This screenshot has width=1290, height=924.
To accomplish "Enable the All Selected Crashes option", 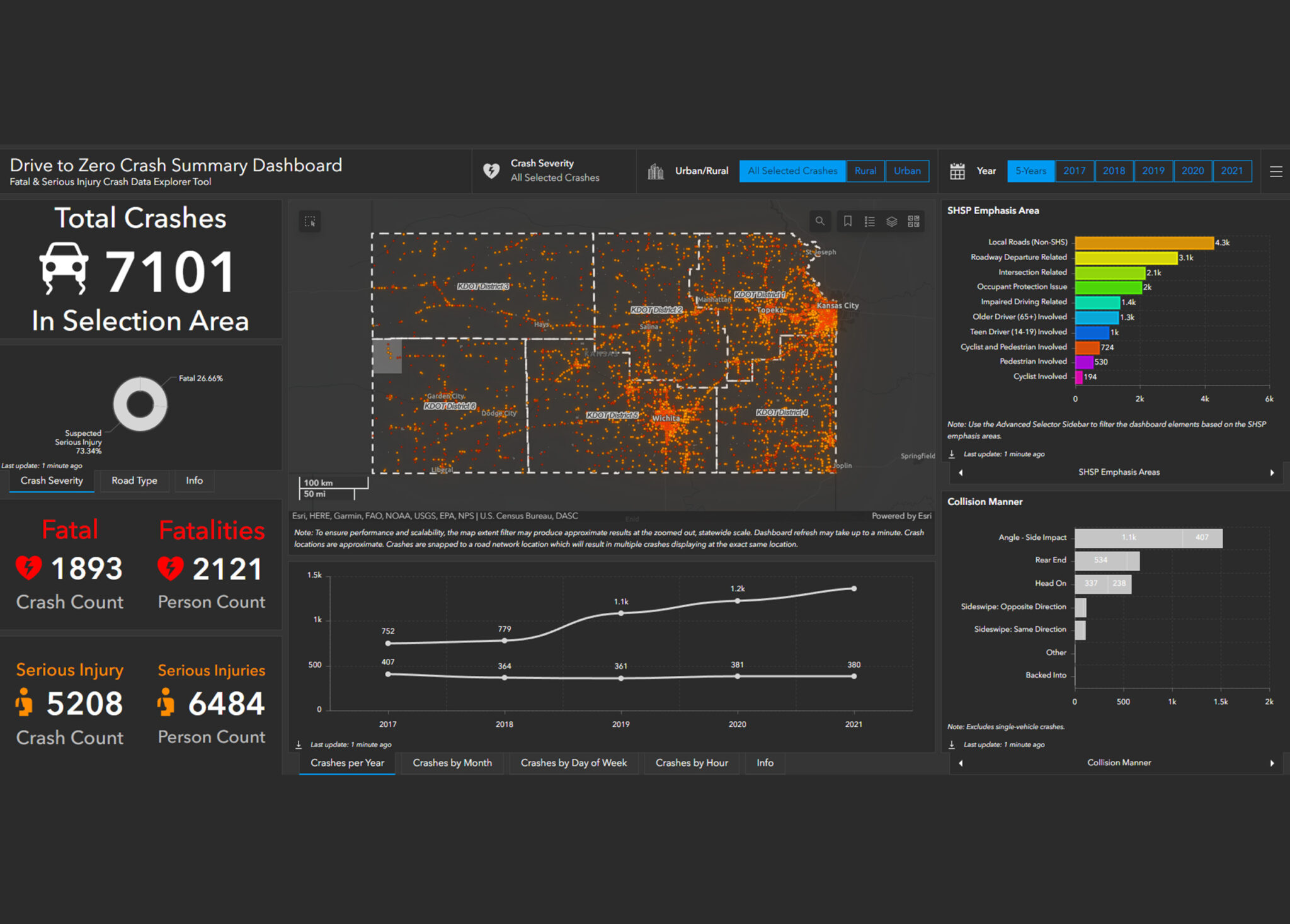I will coord(792,171).
